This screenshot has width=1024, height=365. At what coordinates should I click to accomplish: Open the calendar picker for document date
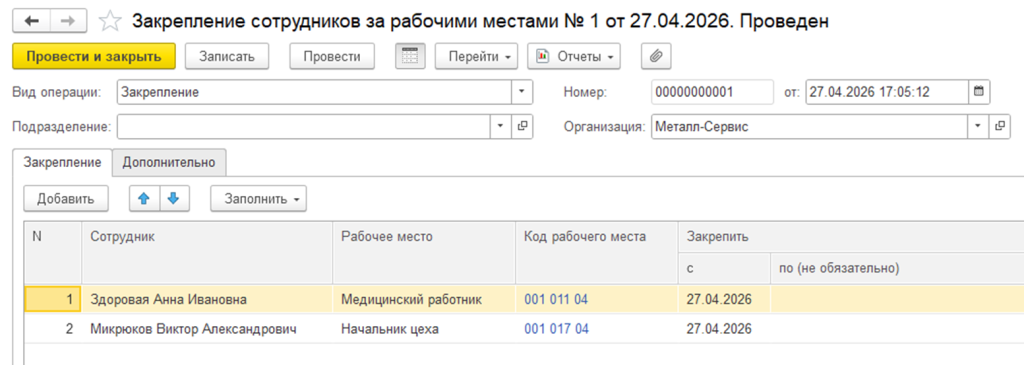point(979,92)
